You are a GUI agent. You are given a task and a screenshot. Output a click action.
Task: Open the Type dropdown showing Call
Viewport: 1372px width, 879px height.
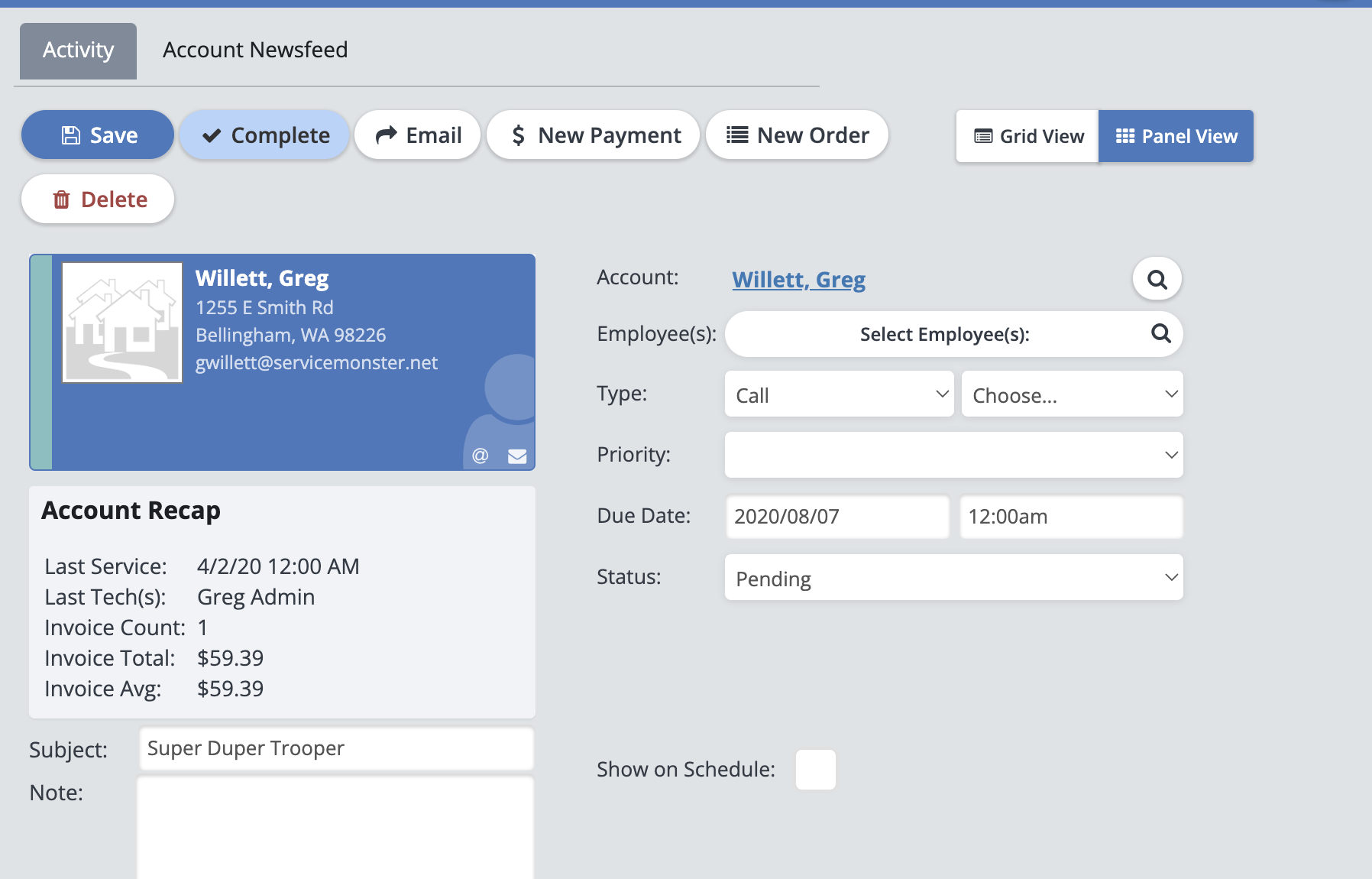[x=839, y=394]
